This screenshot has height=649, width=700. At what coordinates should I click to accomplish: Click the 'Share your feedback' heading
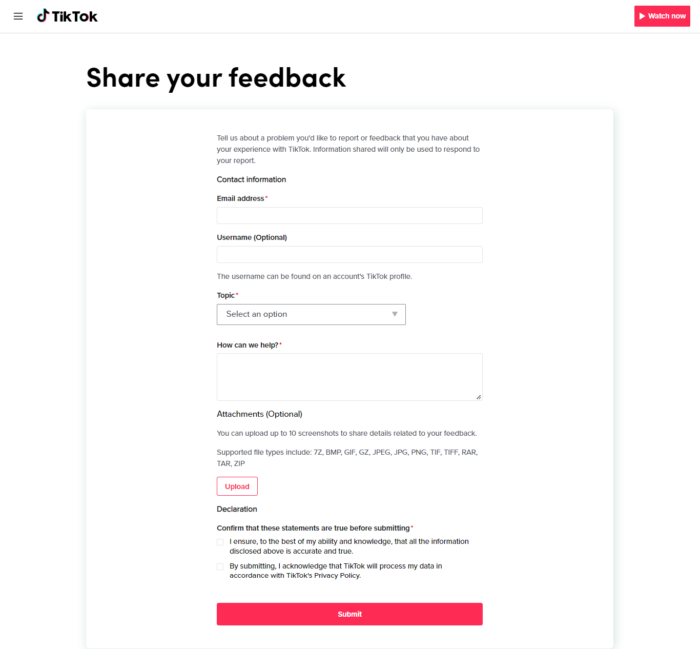[216, 77]
